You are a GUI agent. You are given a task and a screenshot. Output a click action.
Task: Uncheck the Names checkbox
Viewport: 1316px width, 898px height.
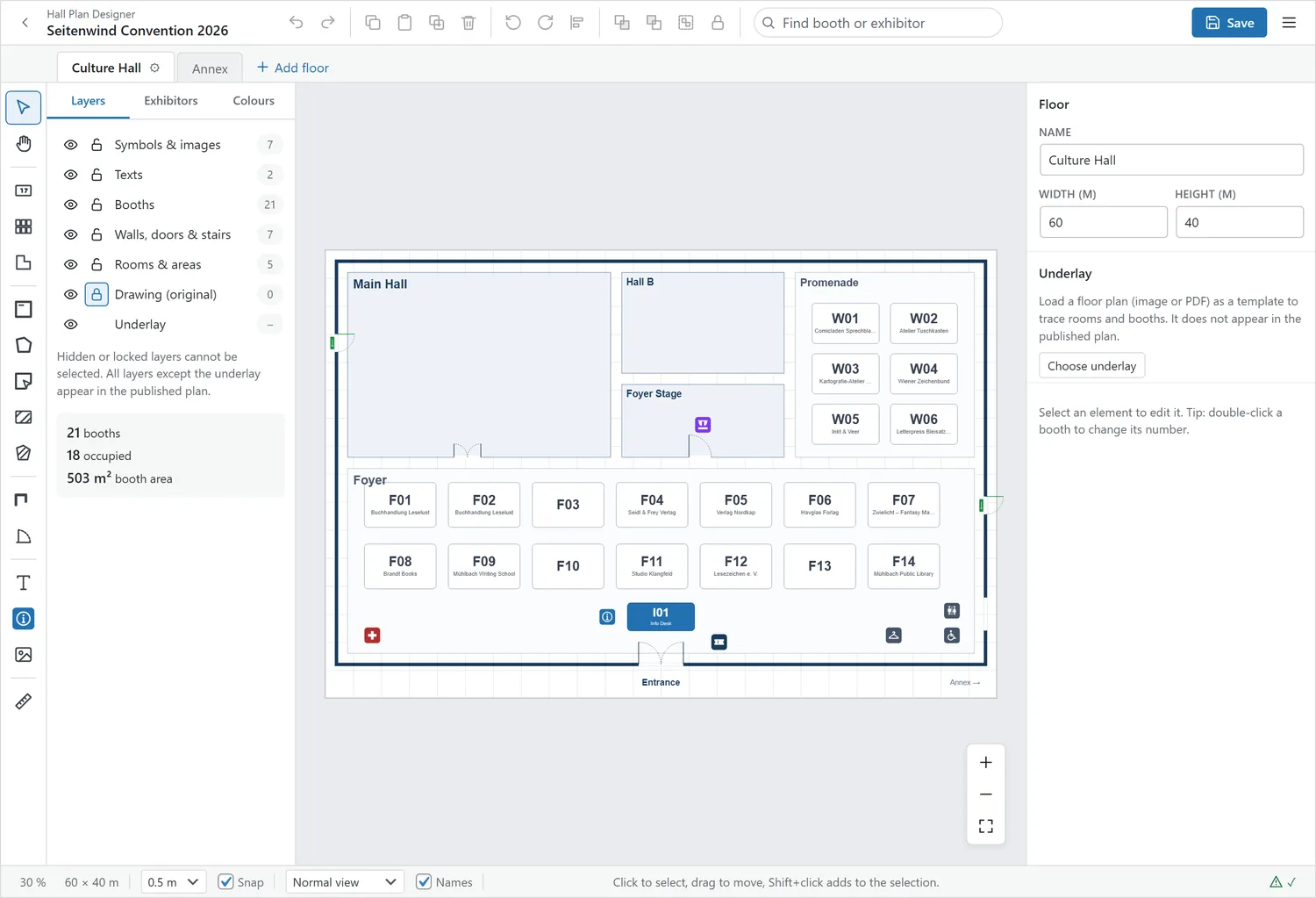tap(424, 882)
